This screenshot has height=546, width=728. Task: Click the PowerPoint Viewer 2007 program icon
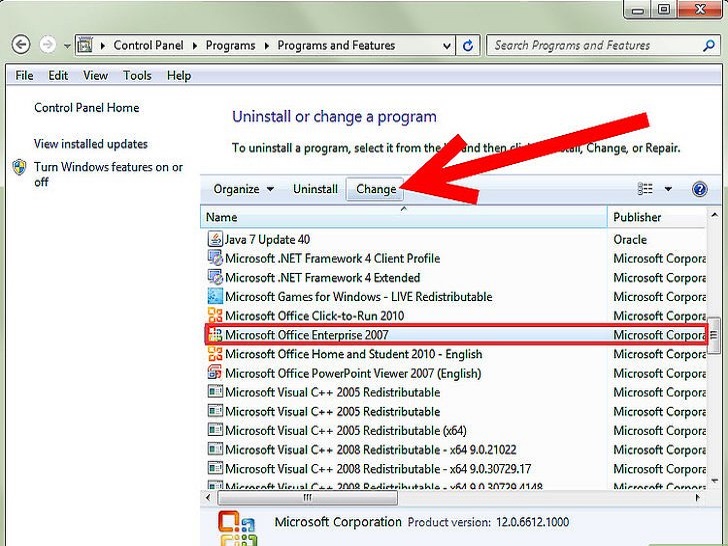pyautogui.click(x=214, y=373)
